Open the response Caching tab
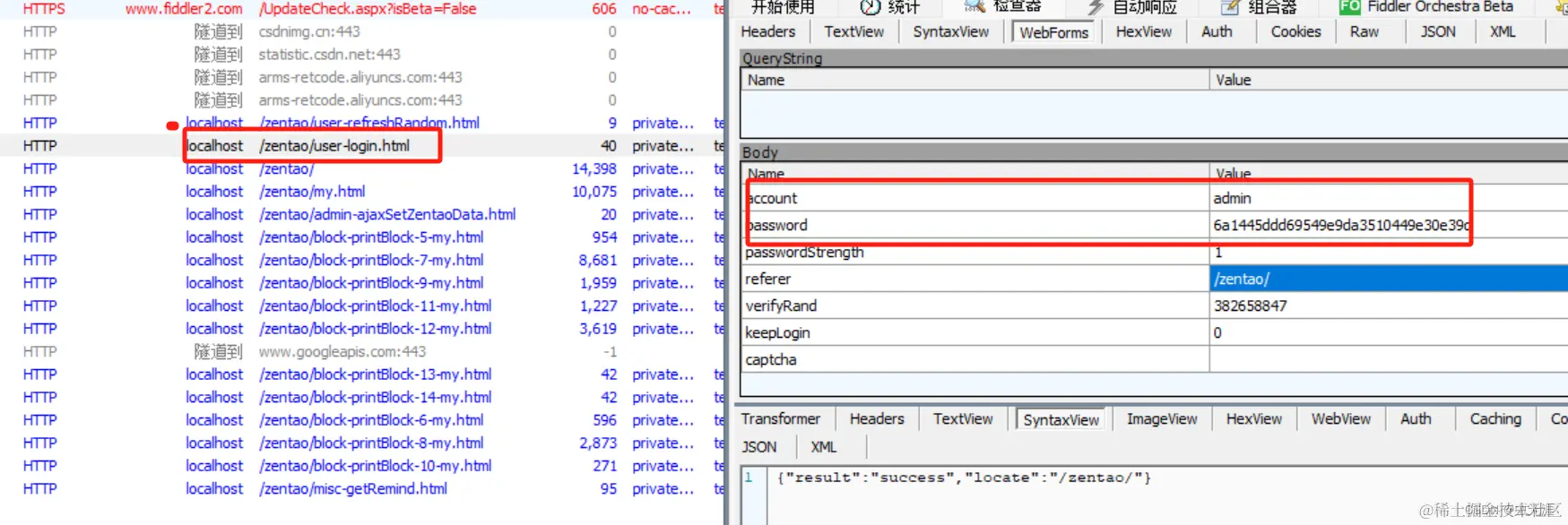 coord(1495,418)
